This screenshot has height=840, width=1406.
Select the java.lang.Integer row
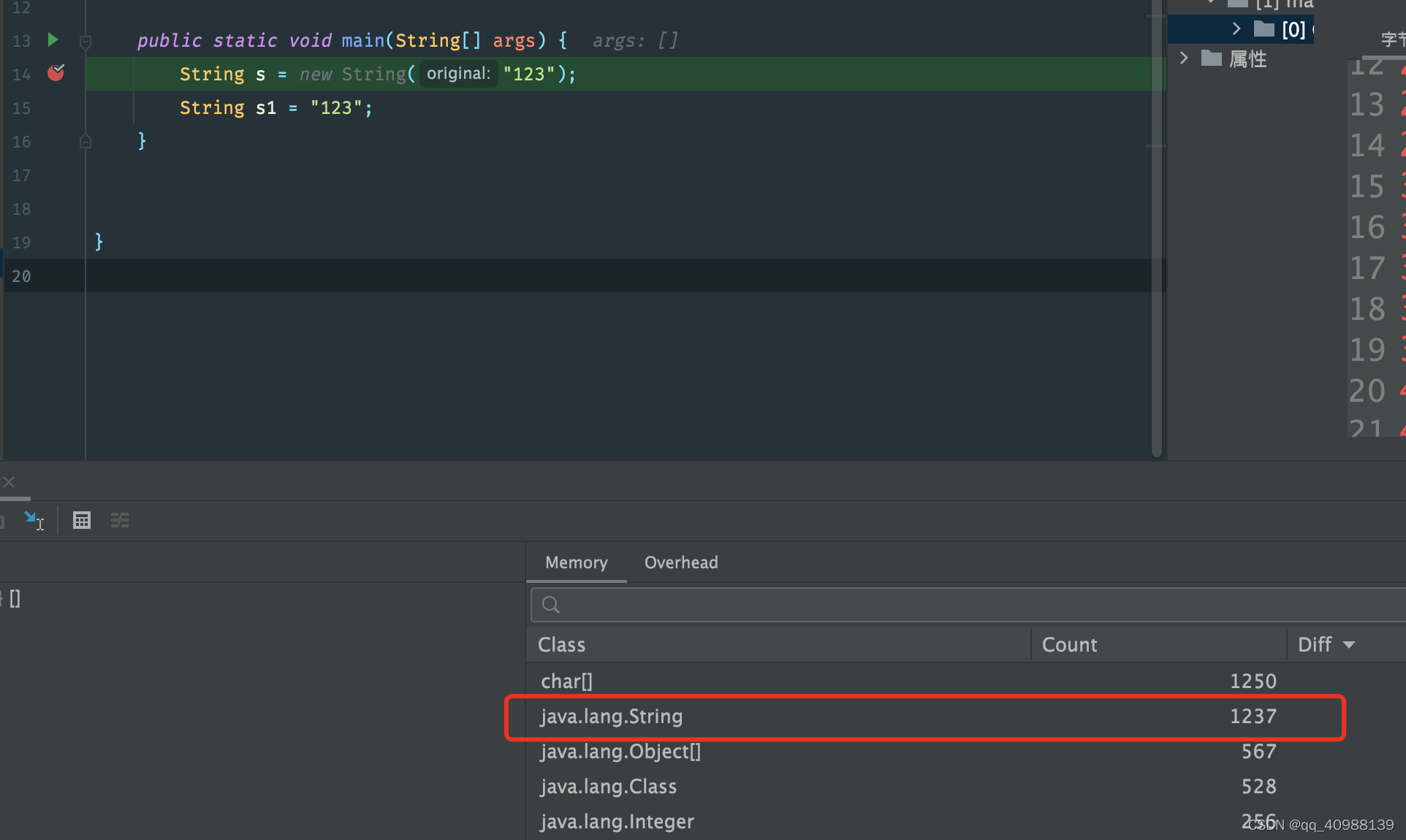[966, 822]
